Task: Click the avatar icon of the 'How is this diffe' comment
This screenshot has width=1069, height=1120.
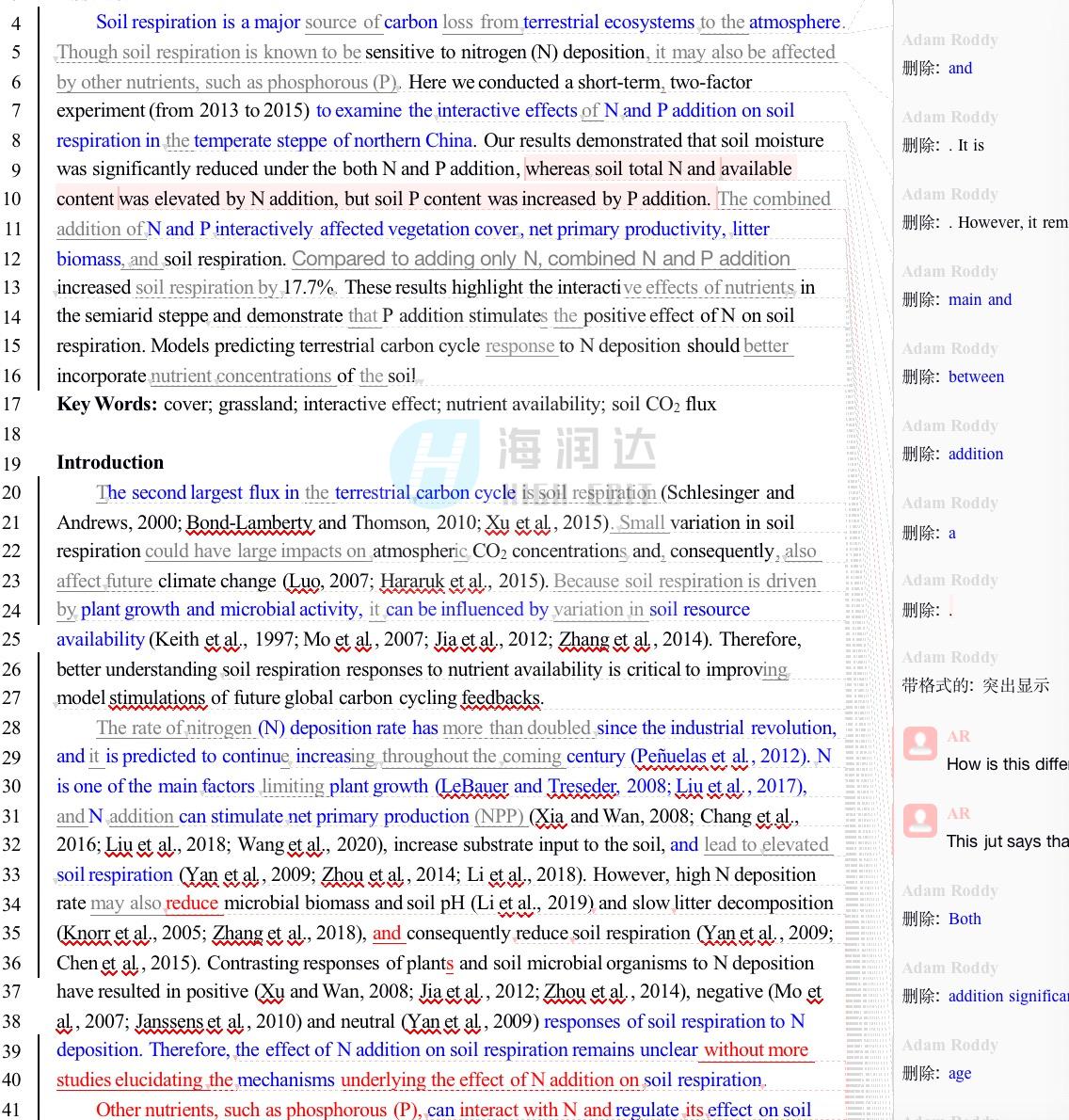Action: (x=919, y=744)
